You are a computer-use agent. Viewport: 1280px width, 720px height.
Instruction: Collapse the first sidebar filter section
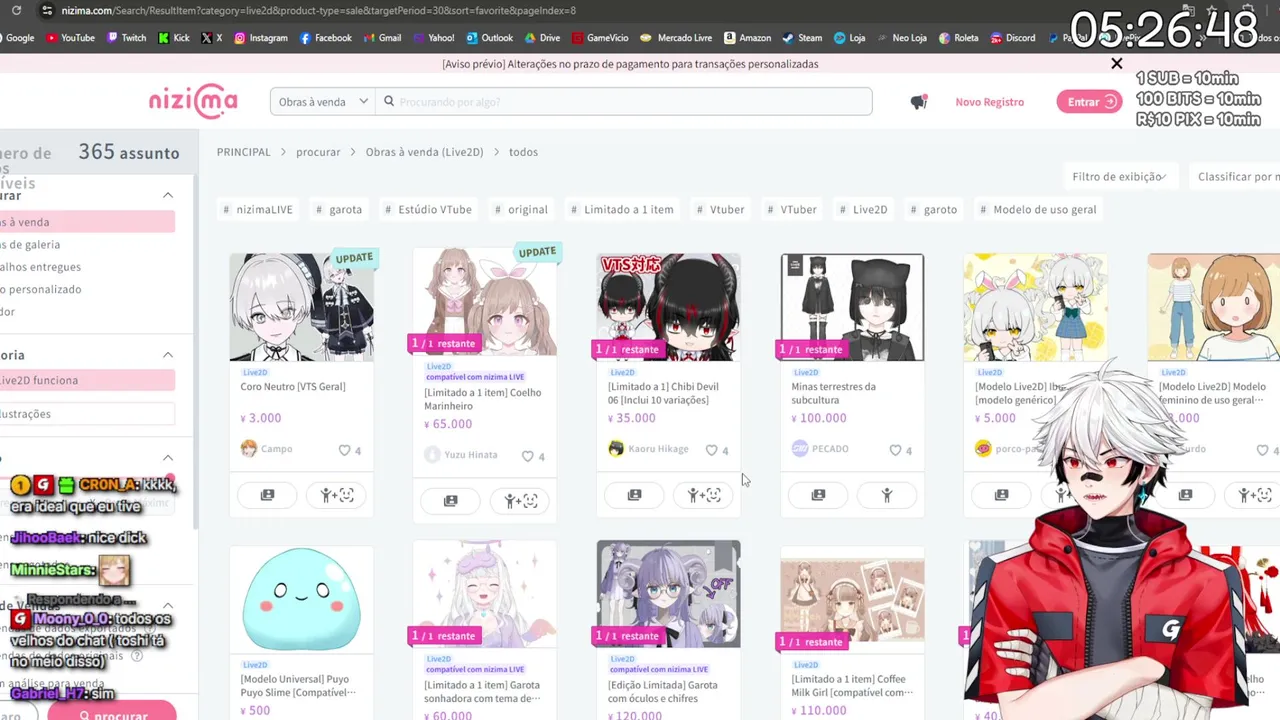click(168, 195)
